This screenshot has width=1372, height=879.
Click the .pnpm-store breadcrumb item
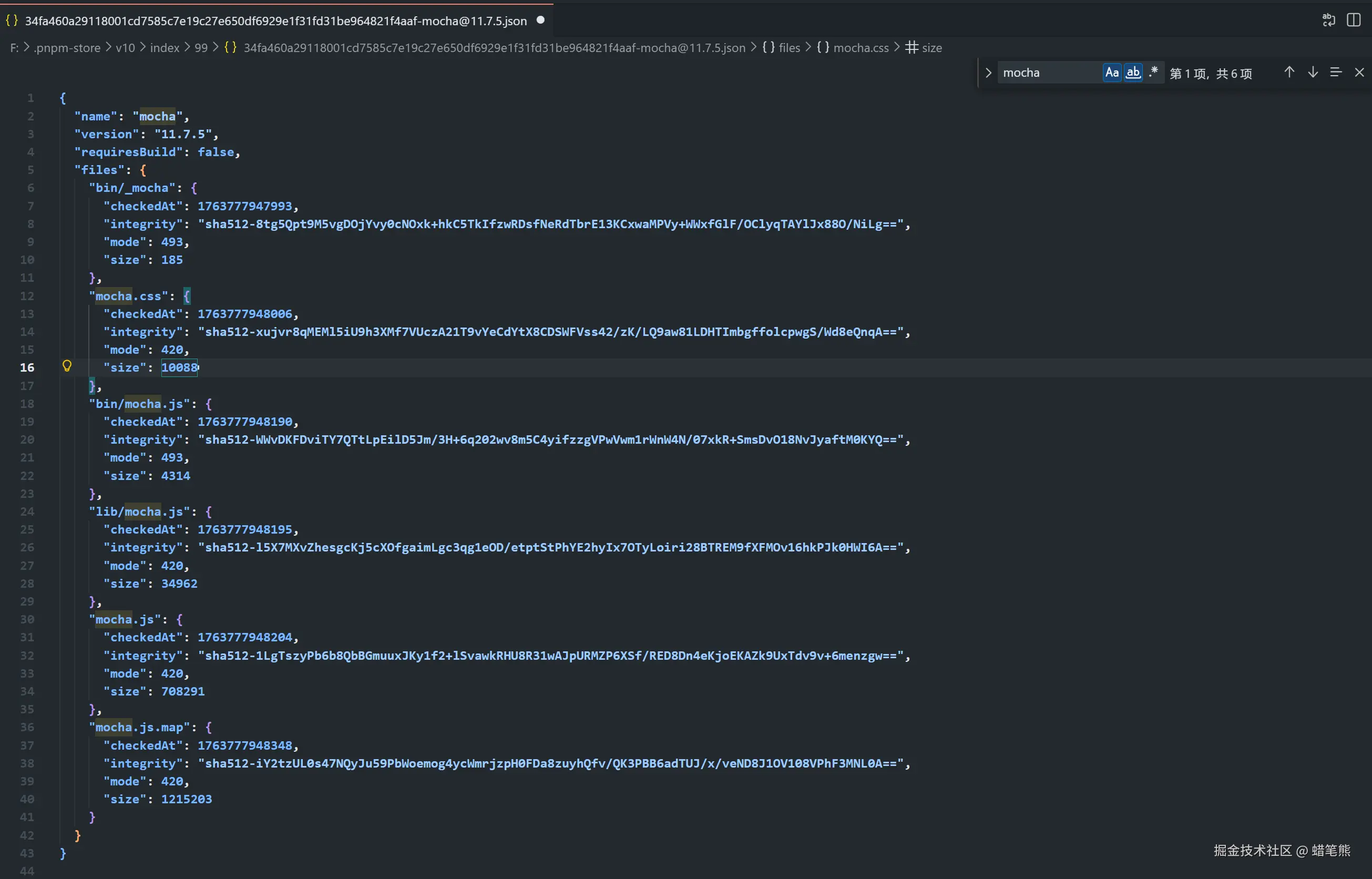pyautogui.click(x=67, y=48)
